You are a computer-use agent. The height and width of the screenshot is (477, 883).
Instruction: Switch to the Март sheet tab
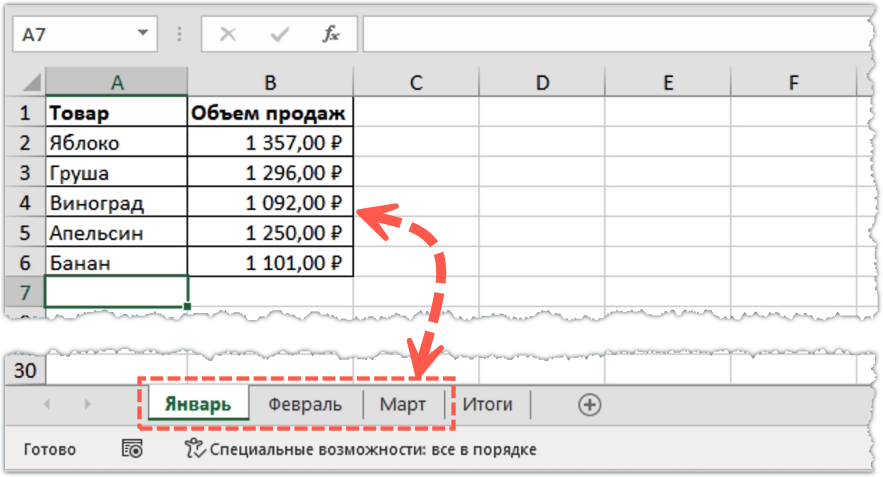[403, 404]
